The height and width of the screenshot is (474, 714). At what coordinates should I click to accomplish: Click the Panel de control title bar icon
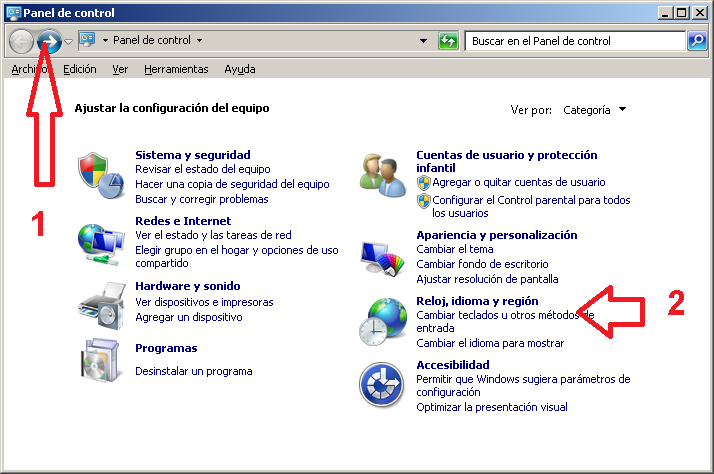(x=14, y=13)
